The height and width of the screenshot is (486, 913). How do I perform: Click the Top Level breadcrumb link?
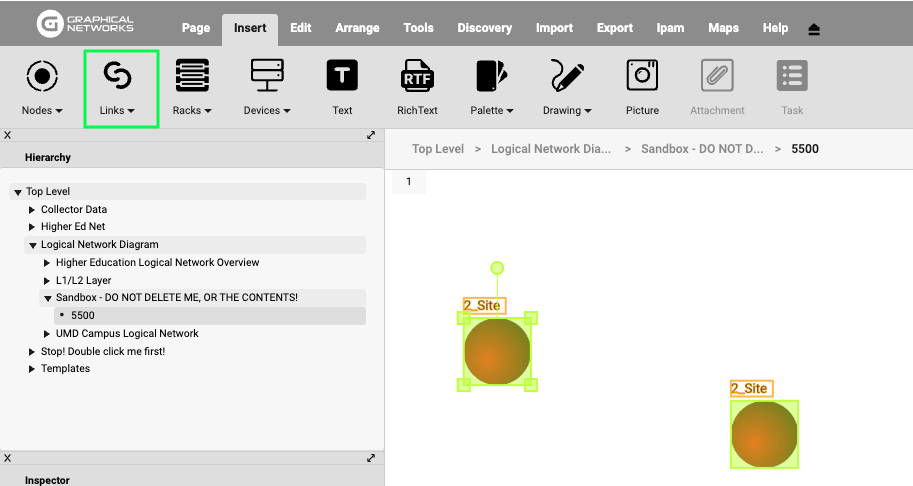coord(438,149)
